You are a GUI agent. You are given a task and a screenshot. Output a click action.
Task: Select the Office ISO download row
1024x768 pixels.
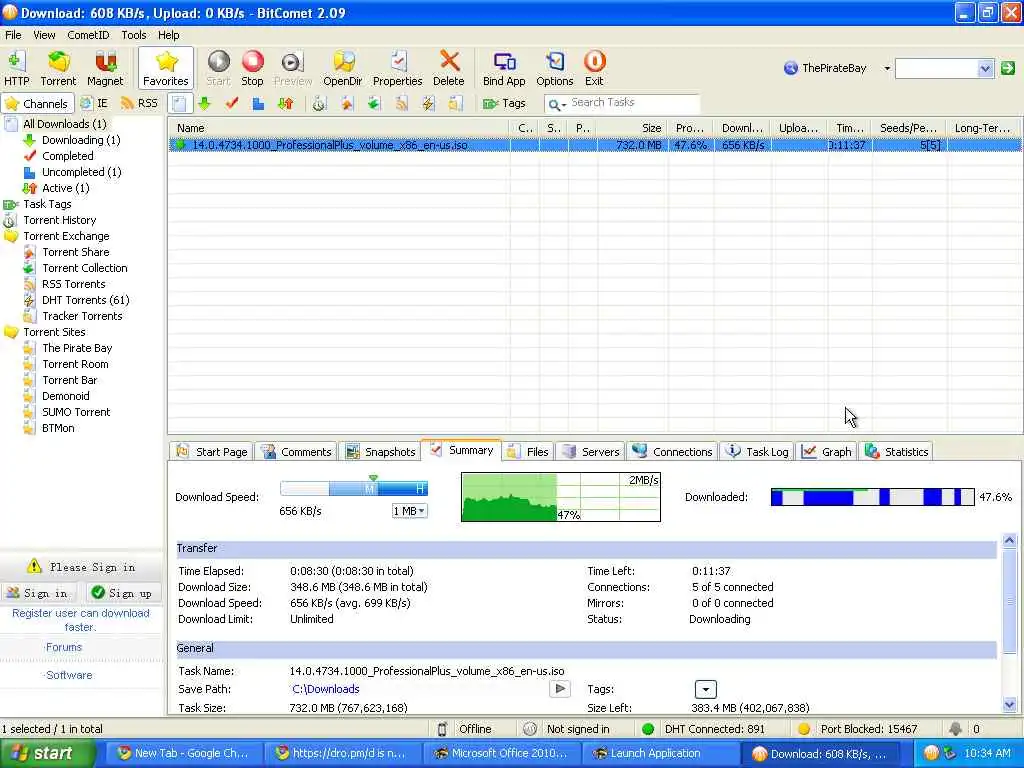click(594, 145)
